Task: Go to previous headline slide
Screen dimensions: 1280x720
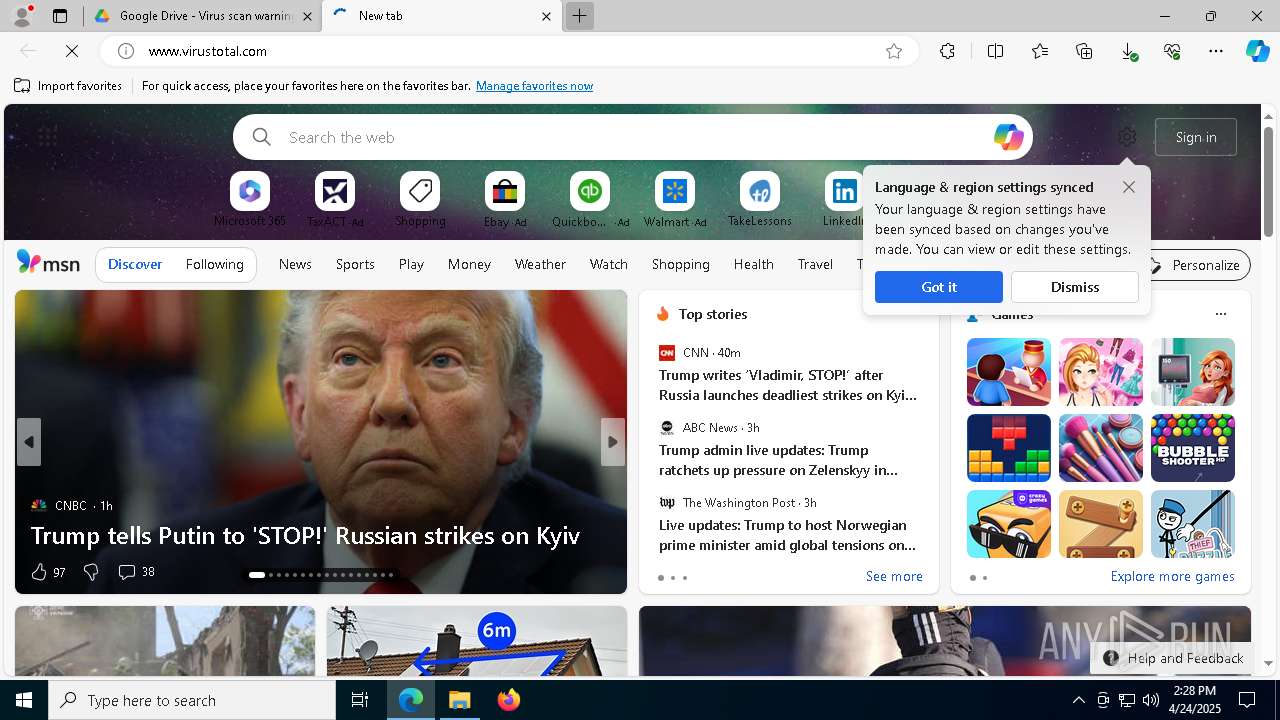Action: tap(29, 442)
